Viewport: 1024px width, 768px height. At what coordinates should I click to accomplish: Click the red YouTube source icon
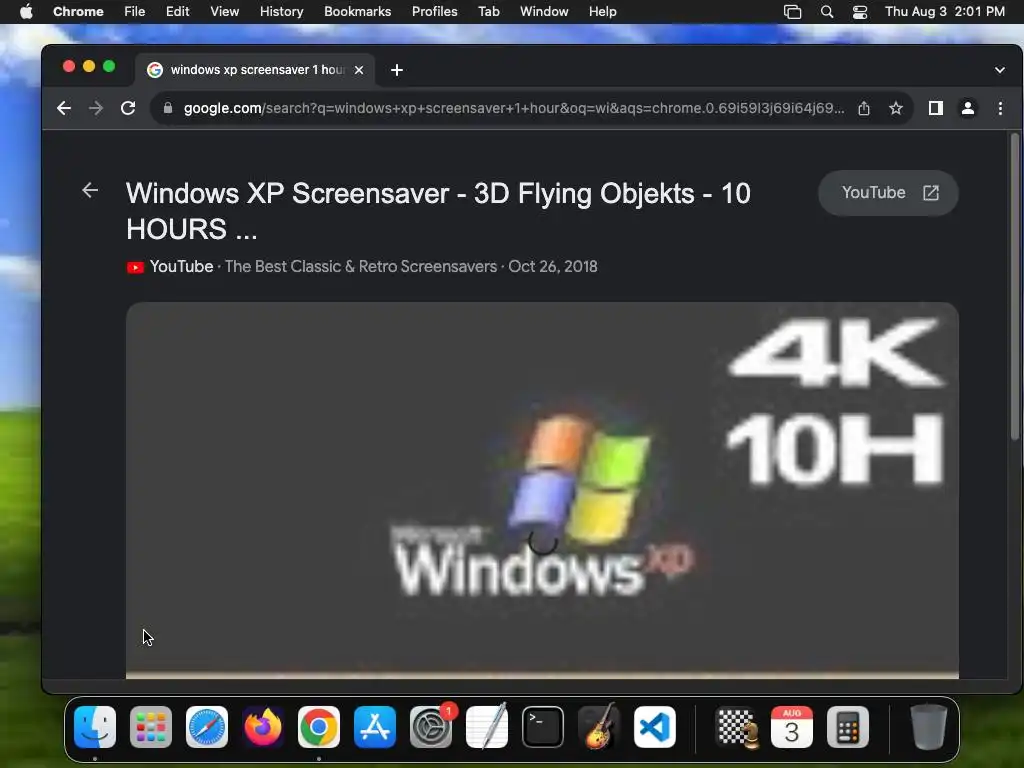pos(135,267)
